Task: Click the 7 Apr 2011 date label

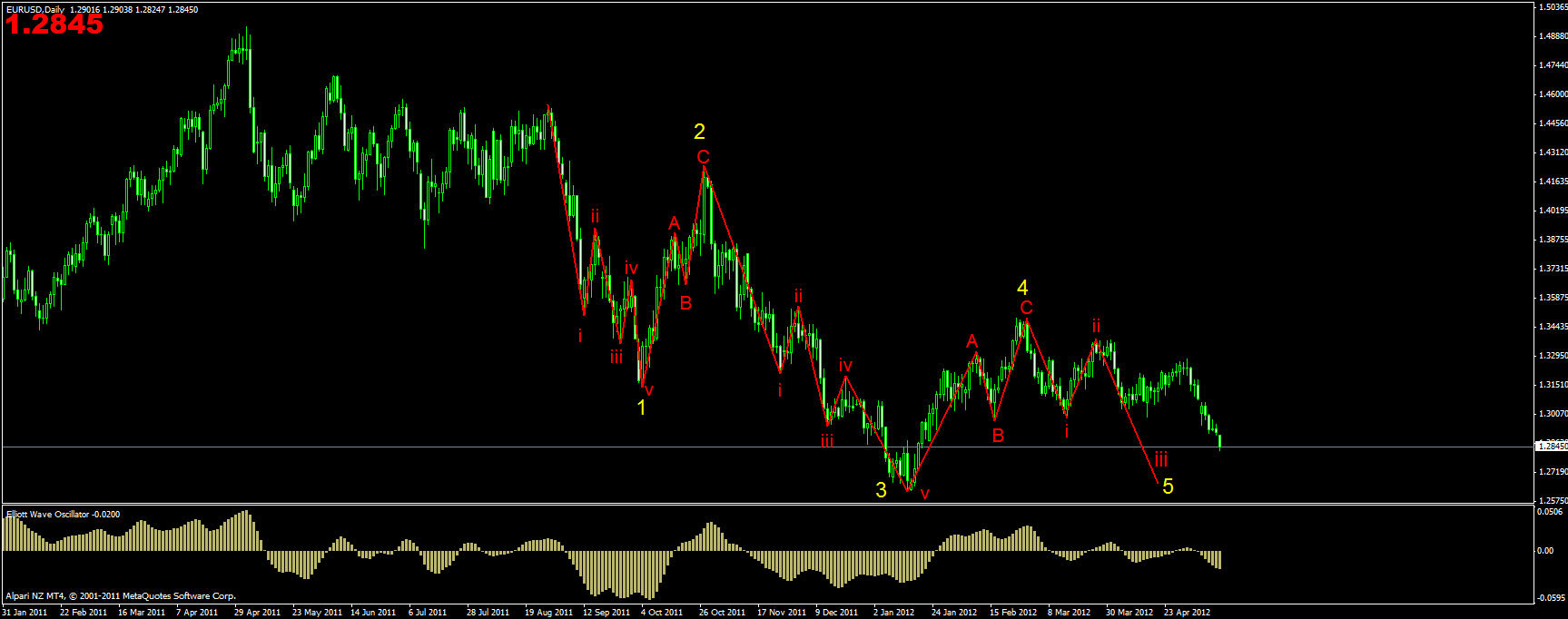Action: (197, 613)
